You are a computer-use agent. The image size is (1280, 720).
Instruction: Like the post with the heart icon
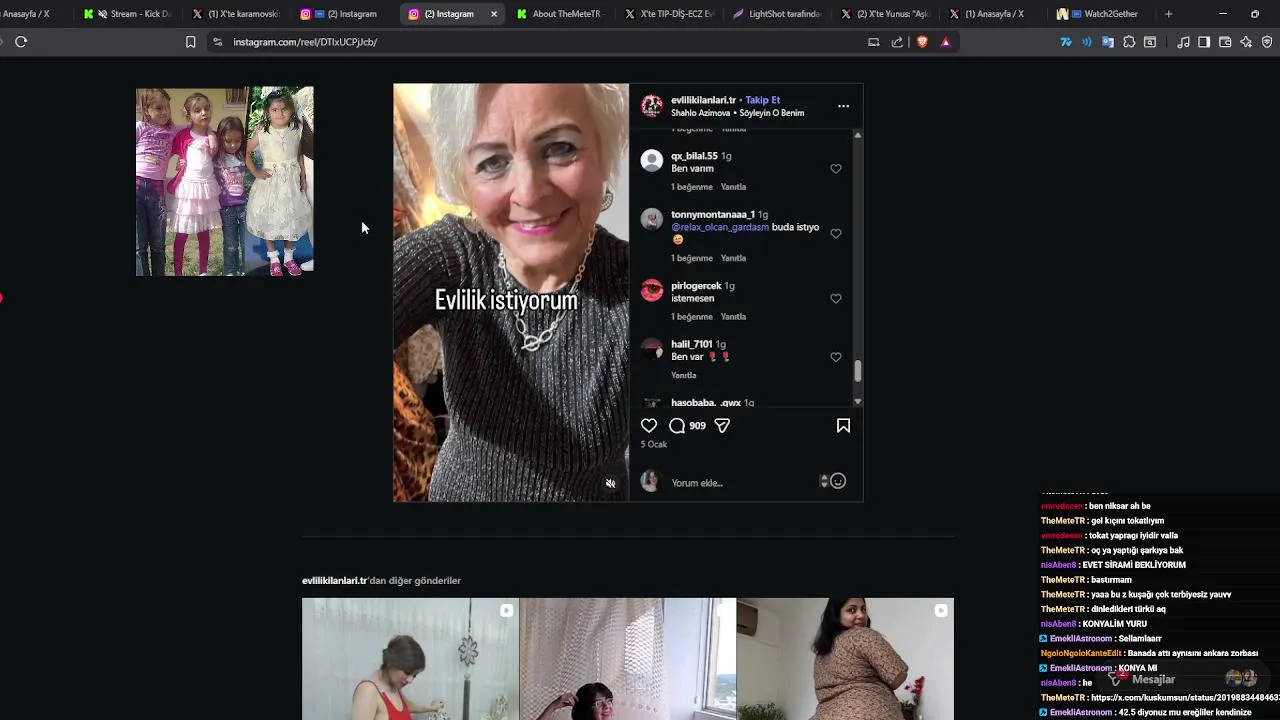(x=649, y=426)
